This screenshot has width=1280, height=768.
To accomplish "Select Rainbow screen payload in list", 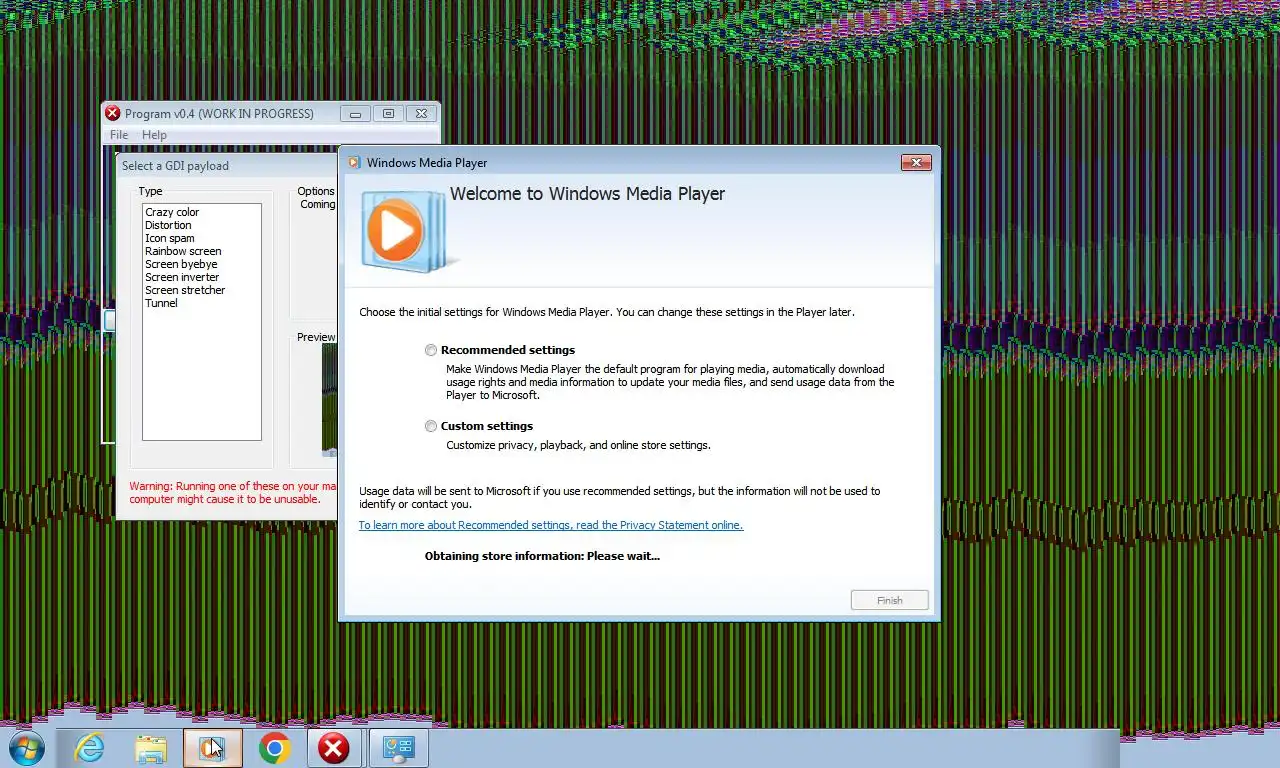I will pyautogui.click(x=183, y=251).
